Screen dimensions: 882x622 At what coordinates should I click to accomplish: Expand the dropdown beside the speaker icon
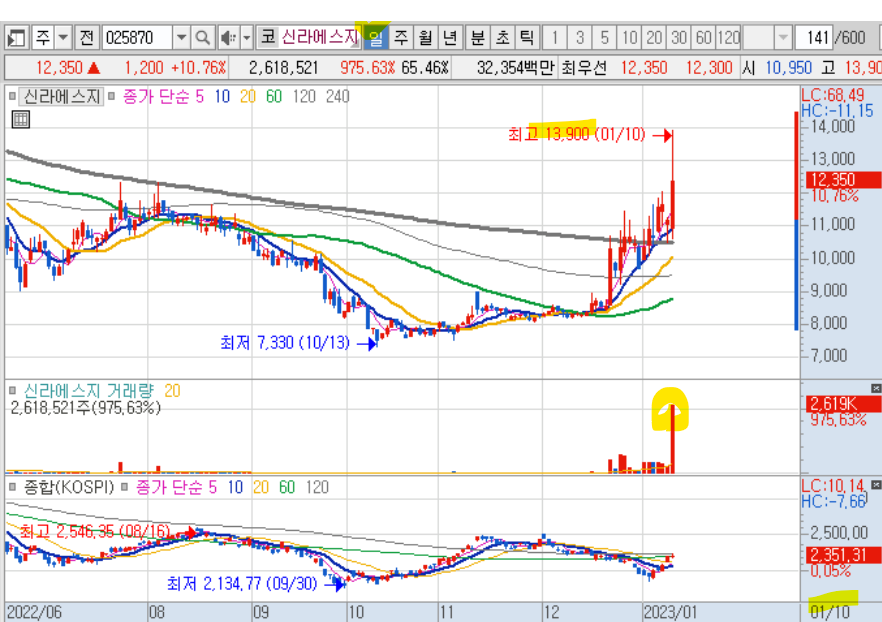(246, 38)
